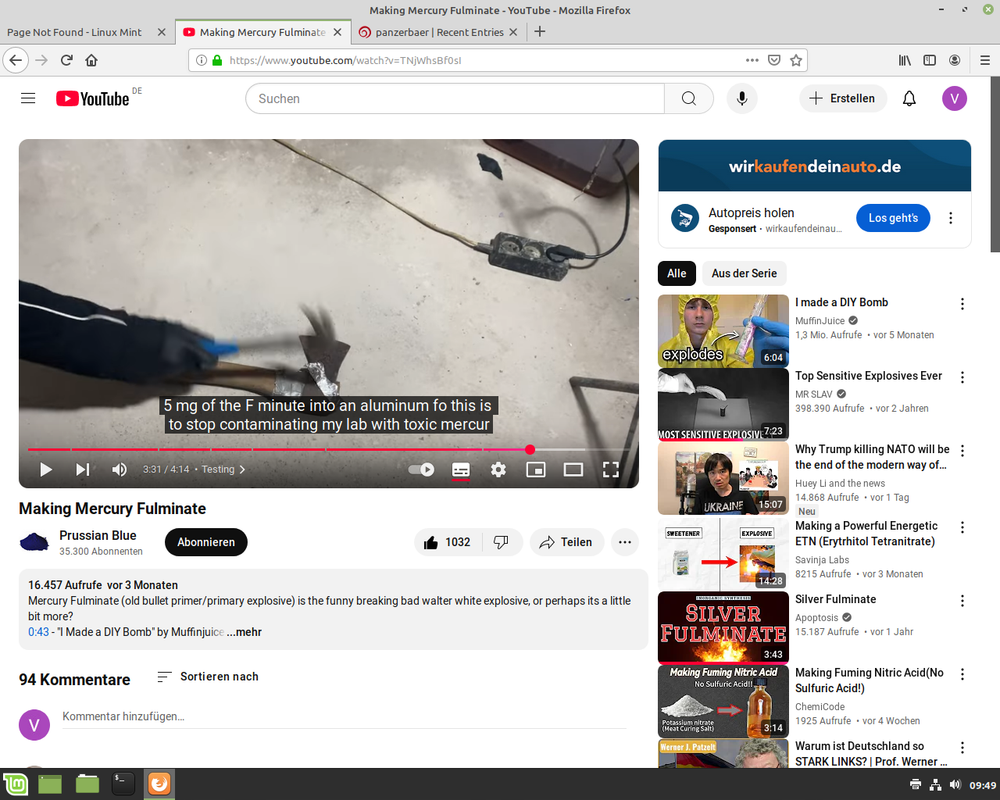1000x800 pixels.
Task: Open the I made a DIY Bomb thumbnail
Action: [723, 331]
